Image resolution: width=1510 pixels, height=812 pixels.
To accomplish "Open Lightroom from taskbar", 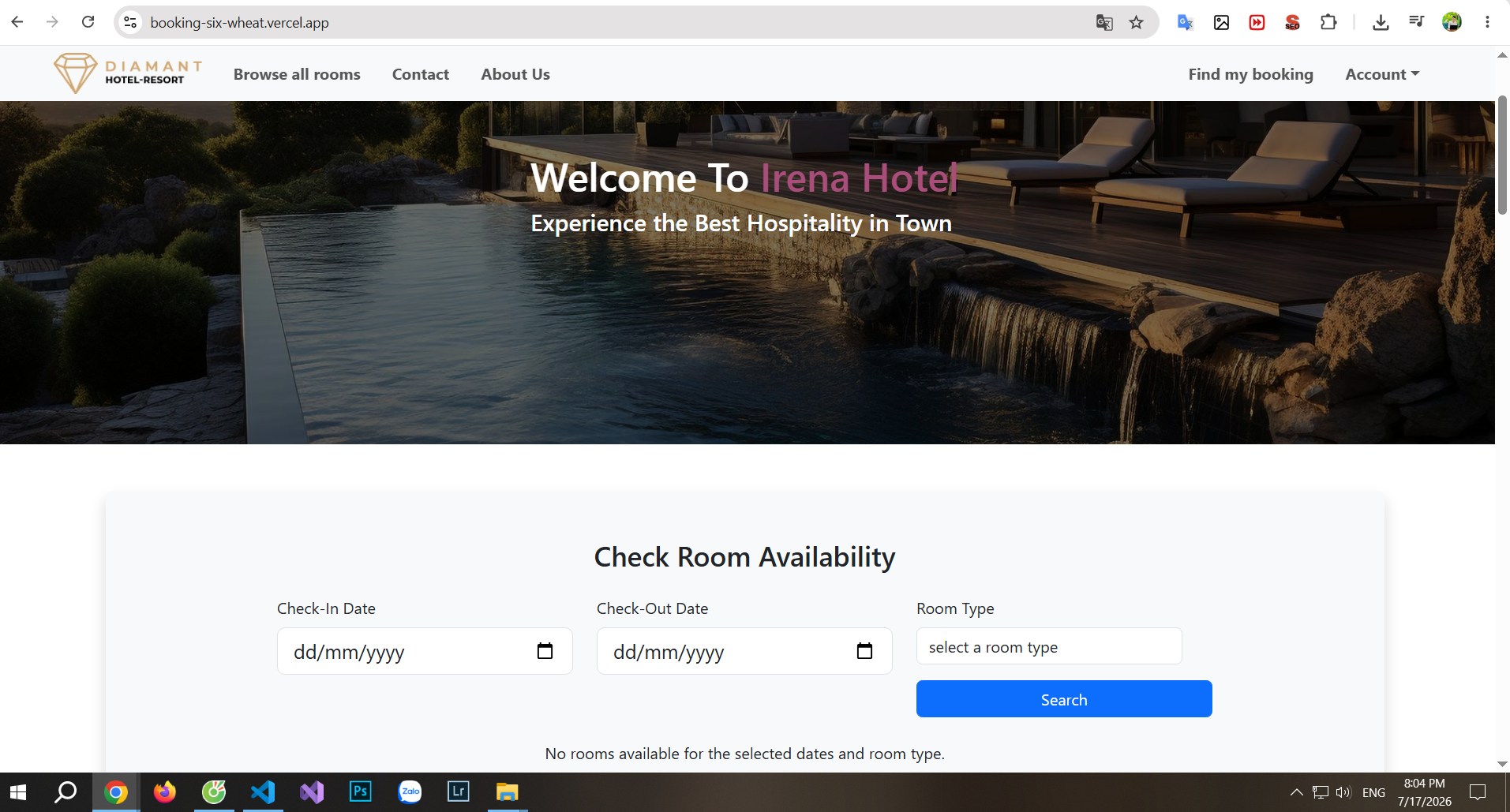I will tap(459, 791).
